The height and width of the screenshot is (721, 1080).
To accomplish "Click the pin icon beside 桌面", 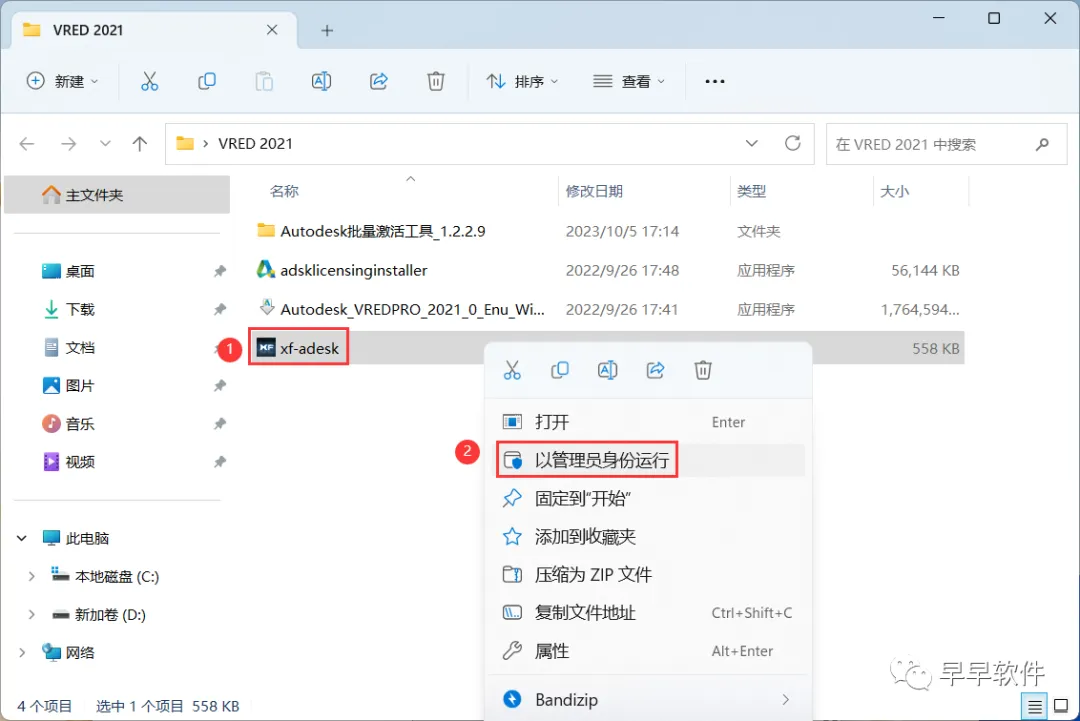I will point(220,271).
